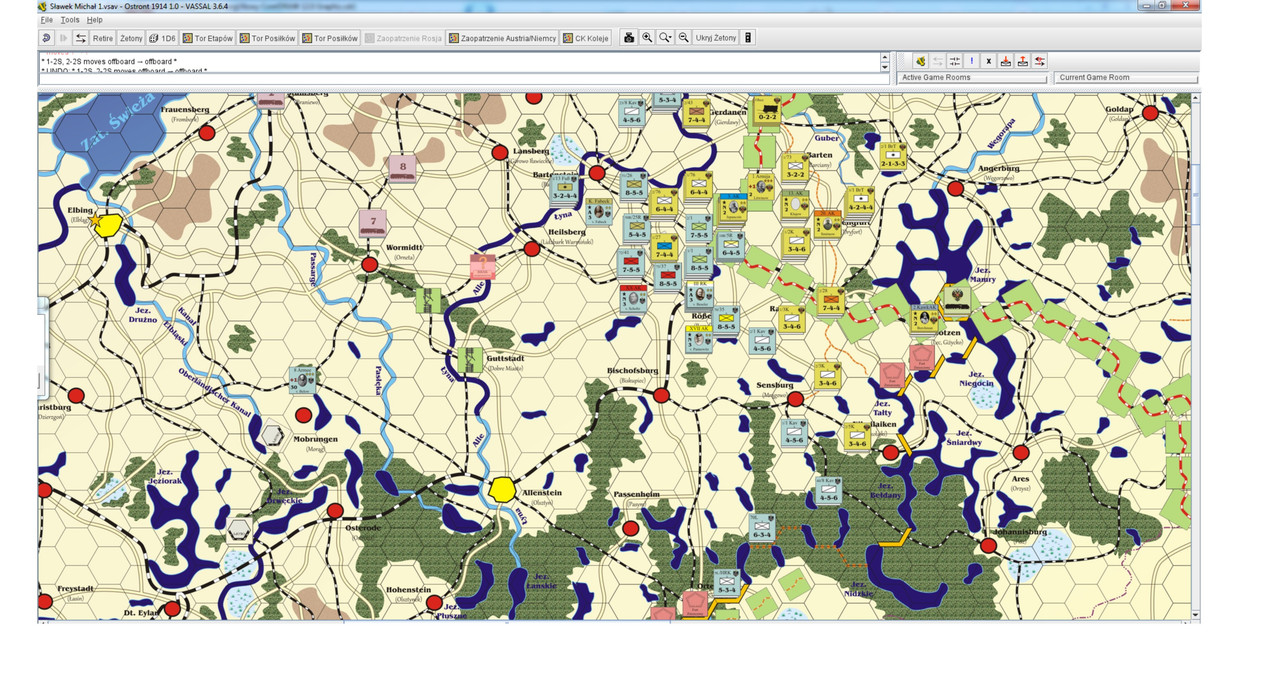Click the red Goldap town marker
The image size is (1280, 693).
click(1150, 113)
